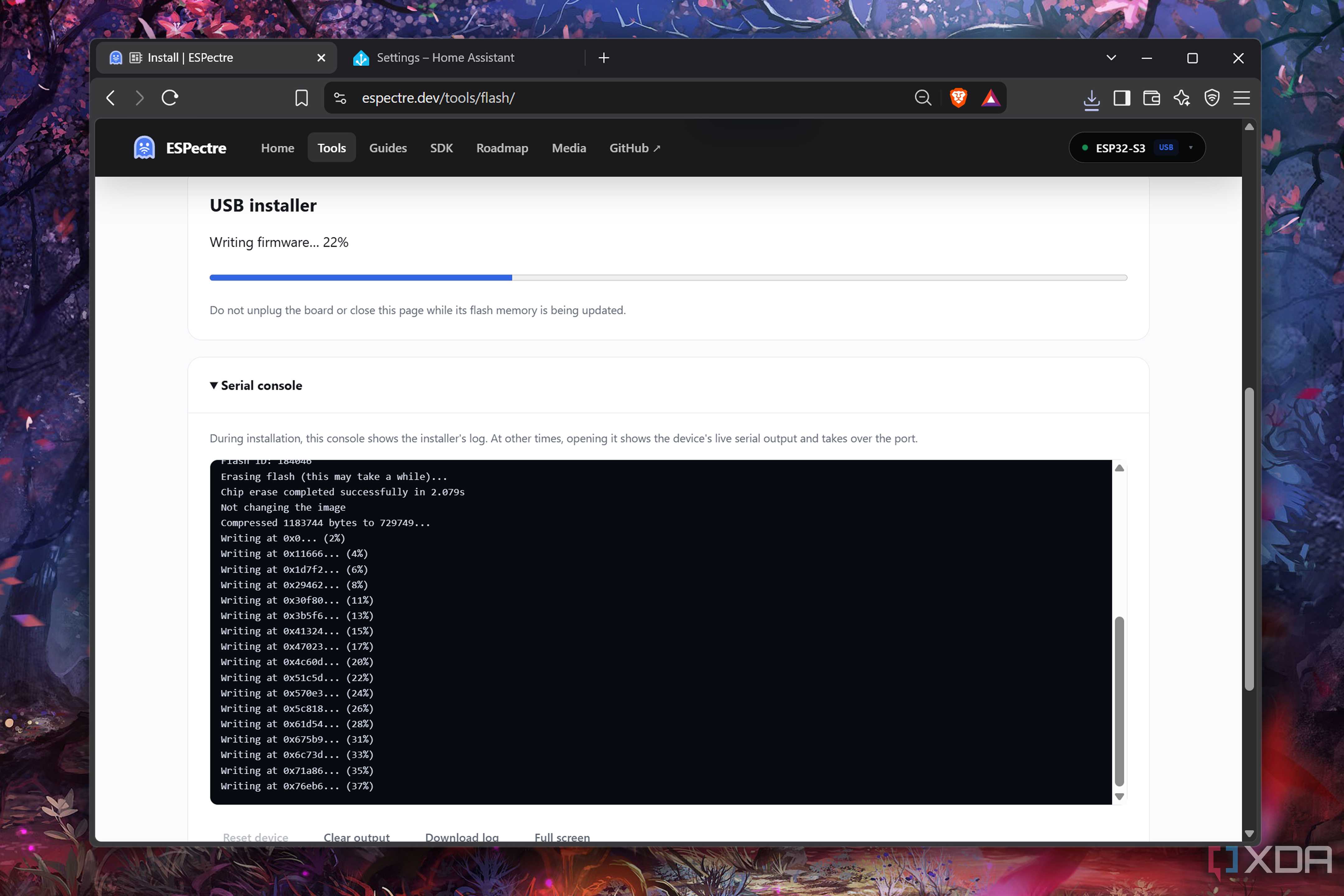1344x896 pixels.
Task: Go to Home in ESPectre navigation
Action: (278, 148)
